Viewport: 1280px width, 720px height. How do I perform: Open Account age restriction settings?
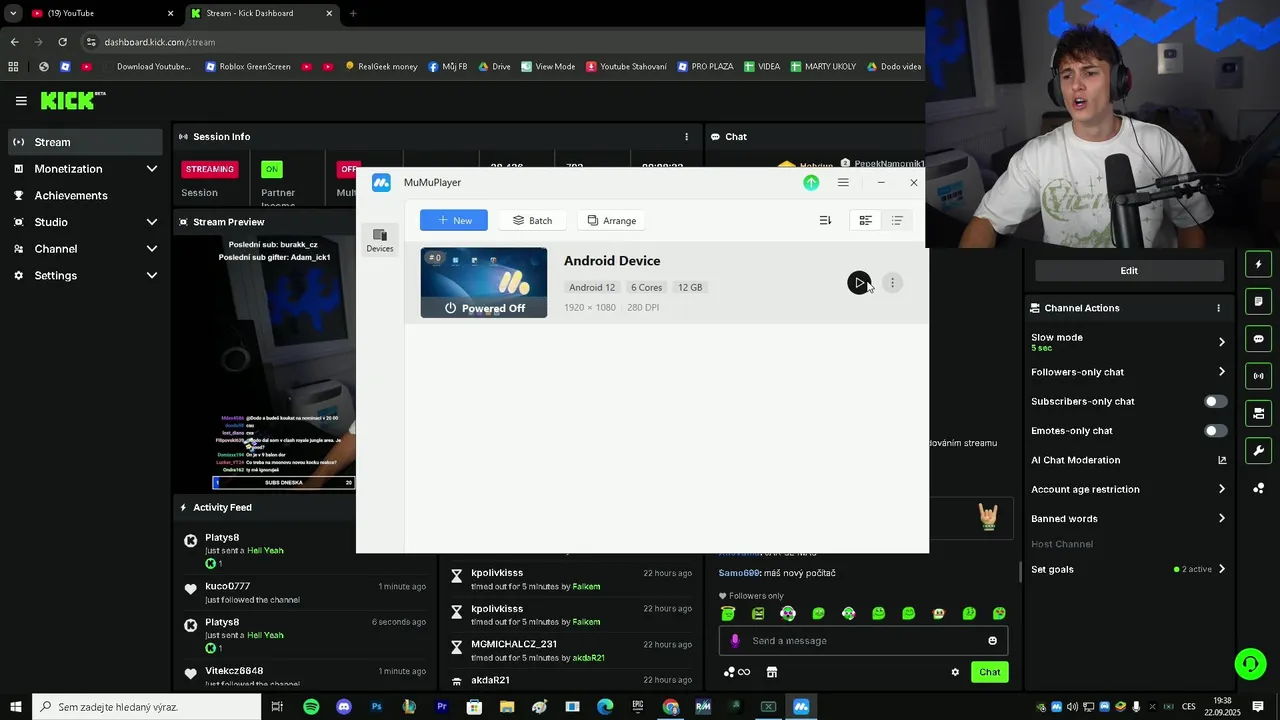point(1128,489)
